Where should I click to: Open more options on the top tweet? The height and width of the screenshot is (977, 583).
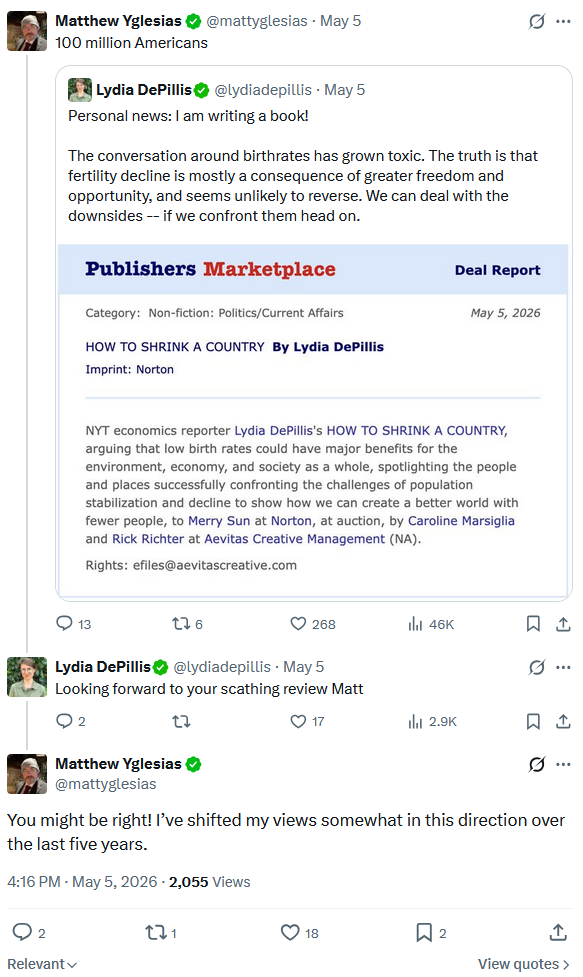pyautogui.click(x=564, y=21)
